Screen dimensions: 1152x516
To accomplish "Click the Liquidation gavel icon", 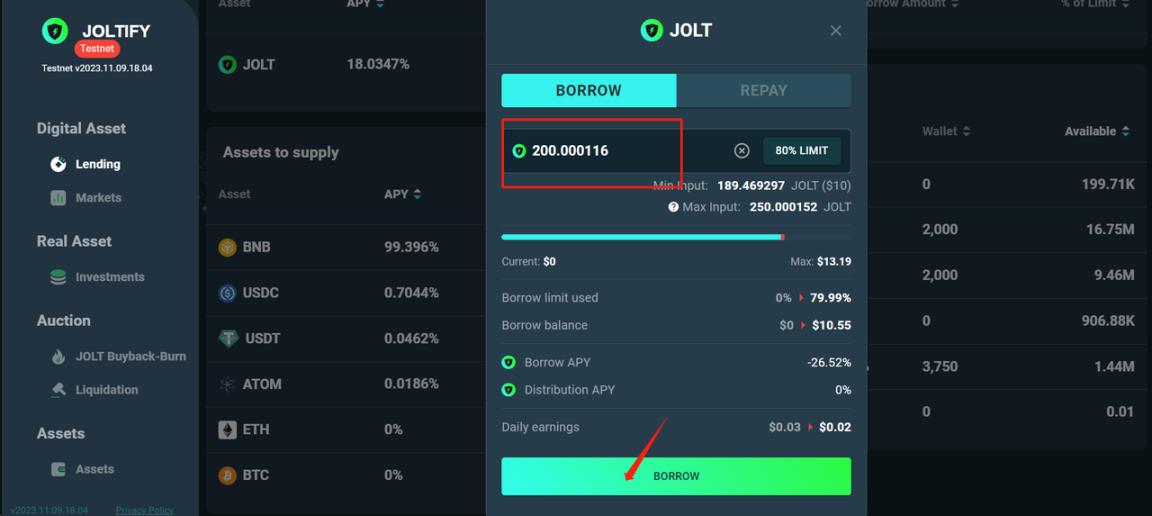I will [x=58, y=390].
